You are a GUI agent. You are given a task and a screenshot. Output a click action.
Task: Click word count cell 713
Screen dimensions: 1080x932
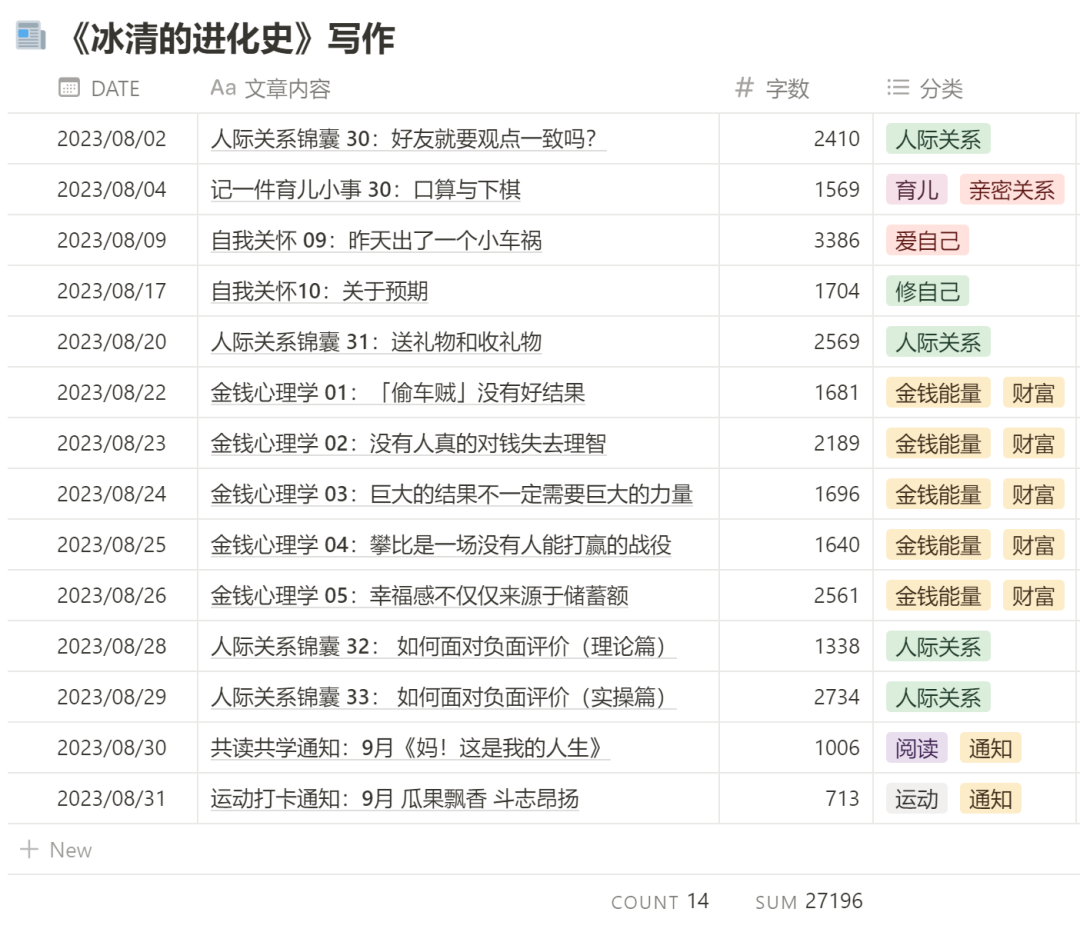pyautogui.click(x=796, y=798)
